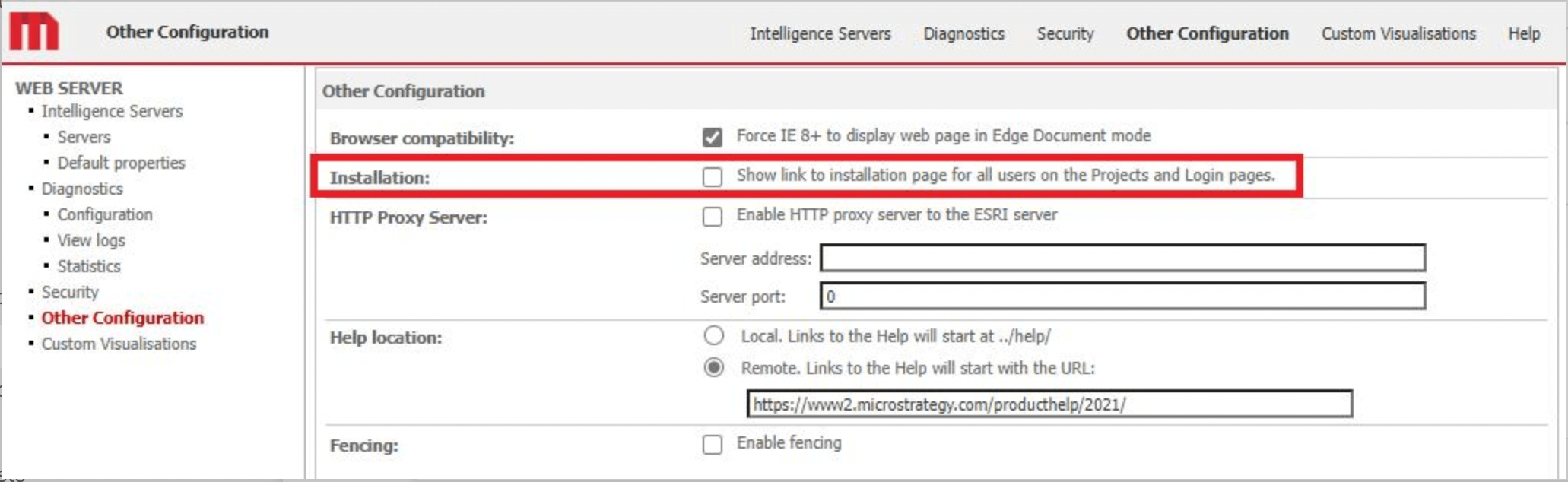Select Local help location radio button
This screenshot has width=1568, height=482.
point(713,335)
